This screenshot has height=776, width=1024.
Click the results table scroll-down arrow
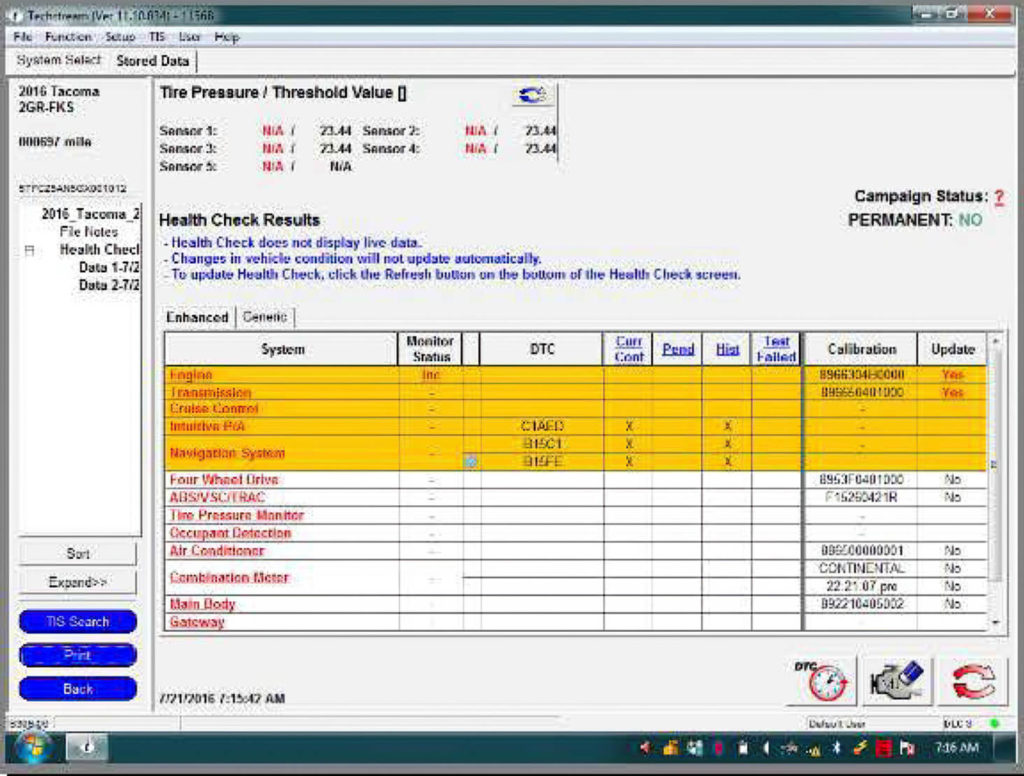(x=995, y=623)
